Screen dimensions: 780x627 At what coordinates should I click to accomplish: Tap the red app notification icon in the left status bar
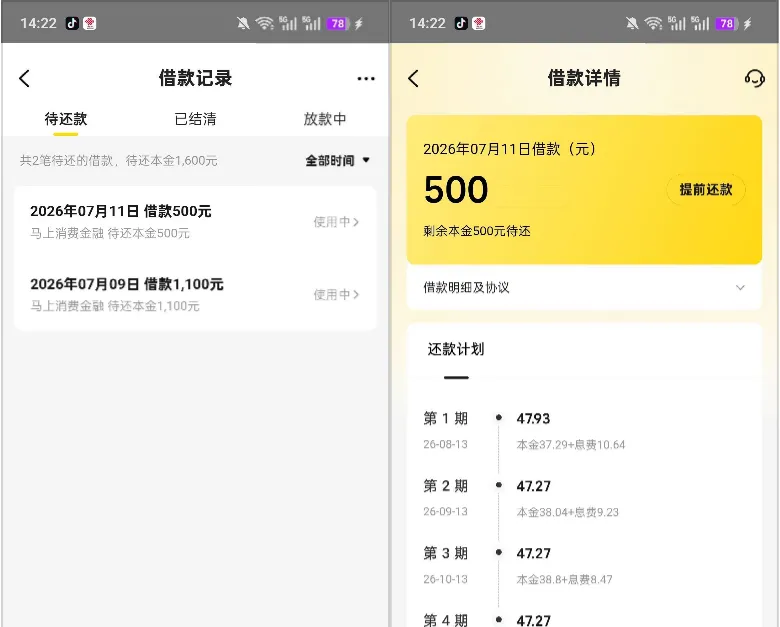[90, 23]
